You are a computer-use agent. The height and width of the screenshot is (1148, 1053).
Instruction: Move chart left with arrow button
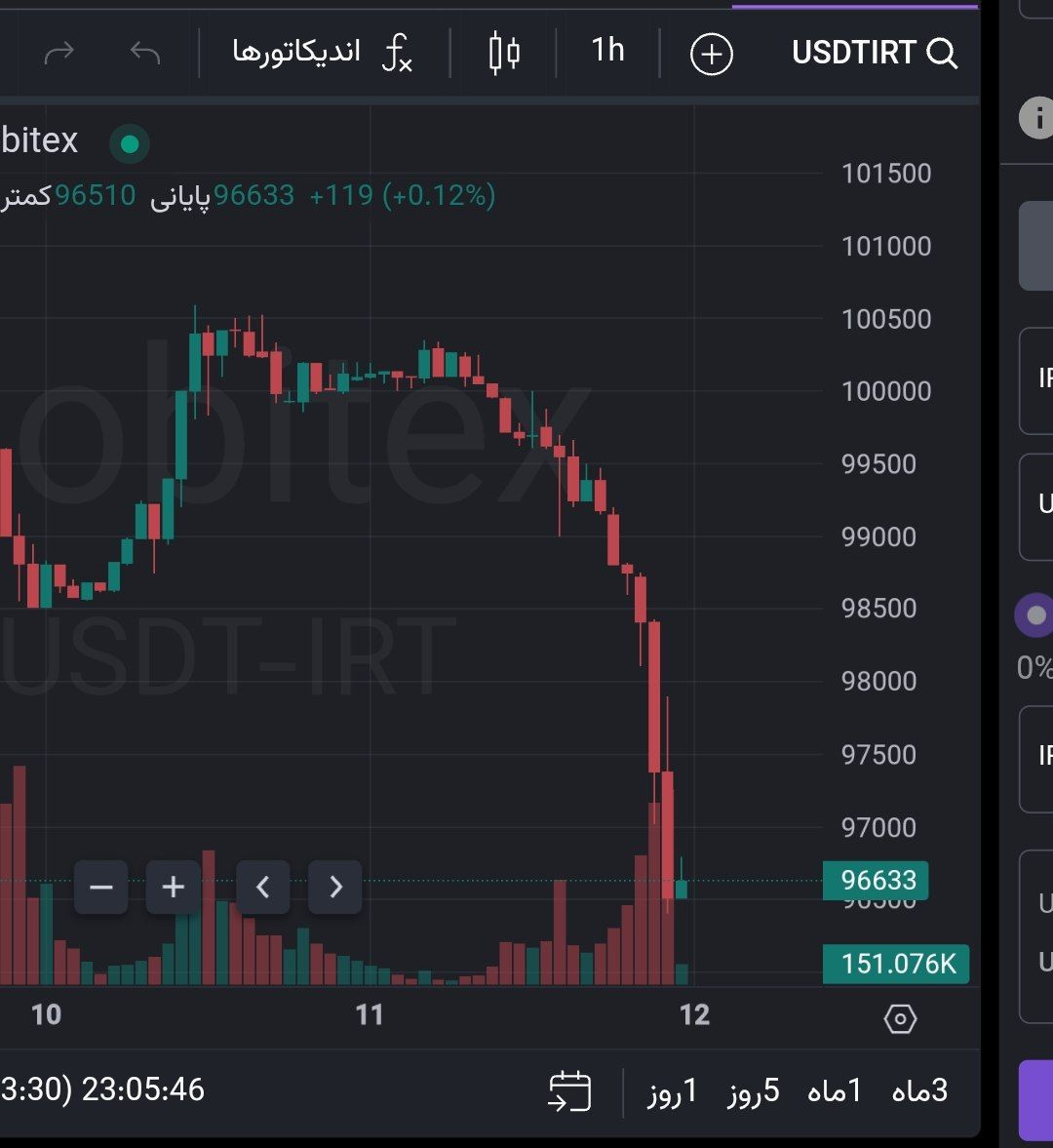pyautogui.click(x=262, y=888)
